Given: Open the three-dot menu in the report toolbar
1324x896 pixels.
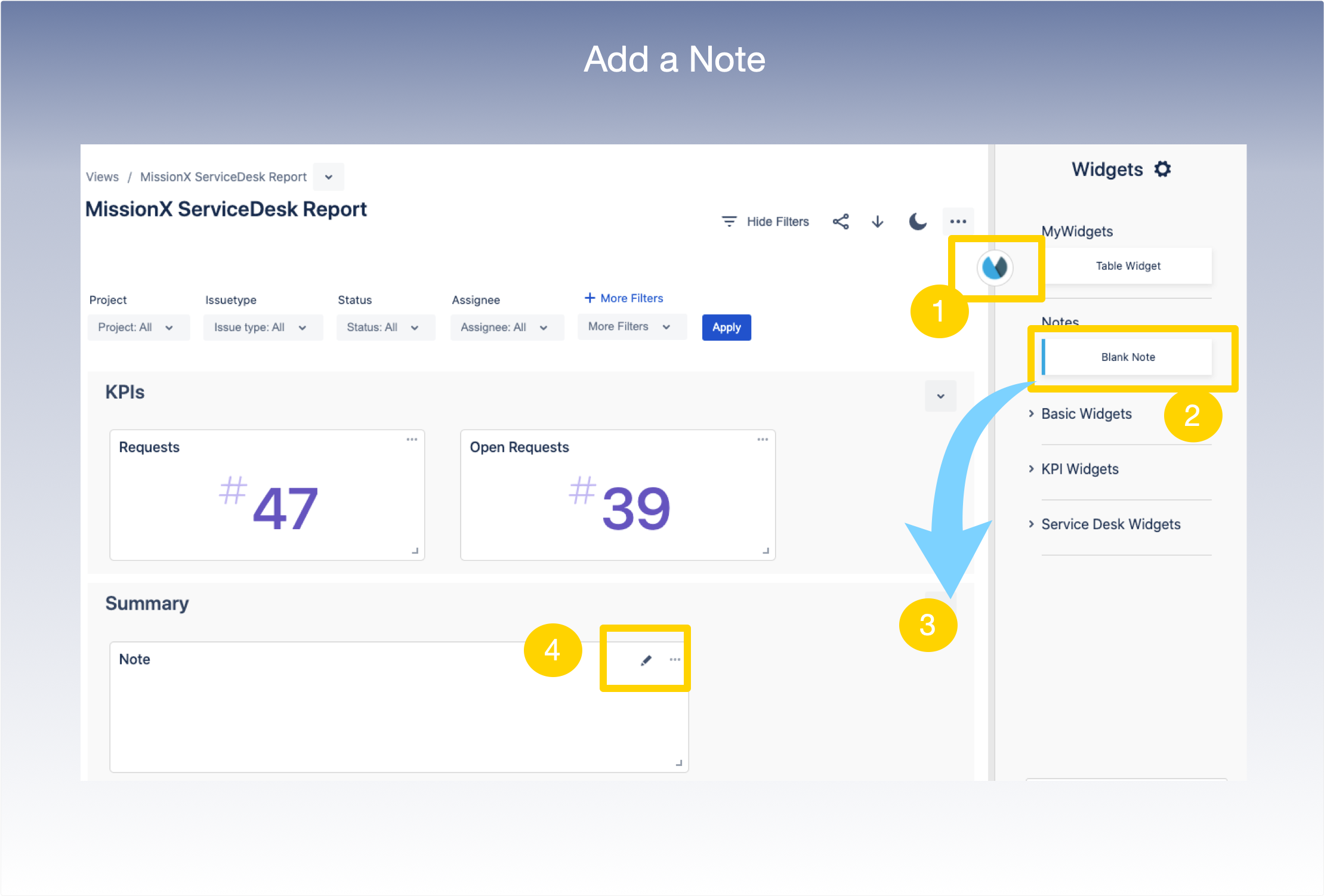Looking at the screenshot, I should point(958,221).
